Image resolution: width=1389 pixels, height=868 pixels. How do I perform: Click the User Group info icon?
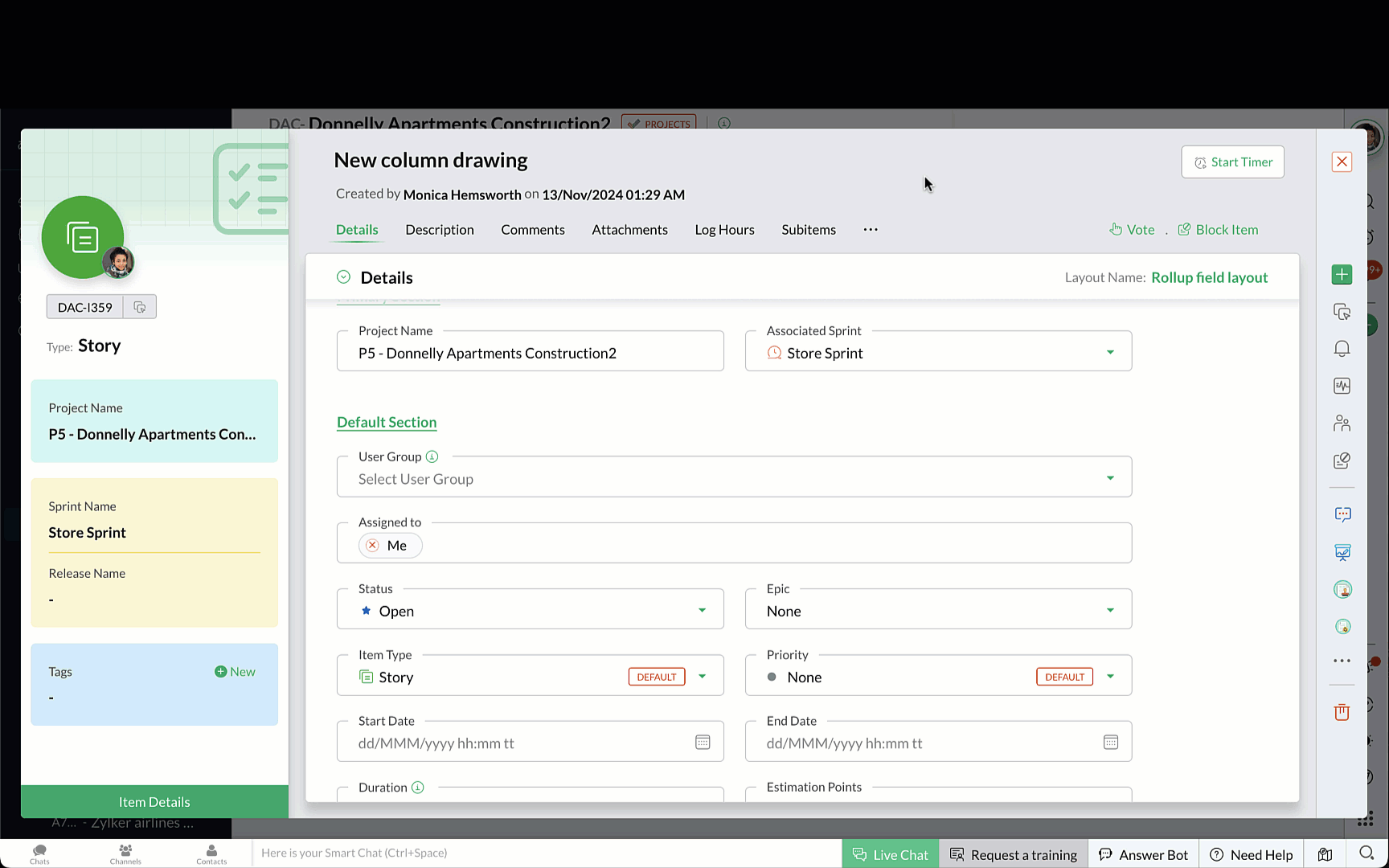click(432, 457)
